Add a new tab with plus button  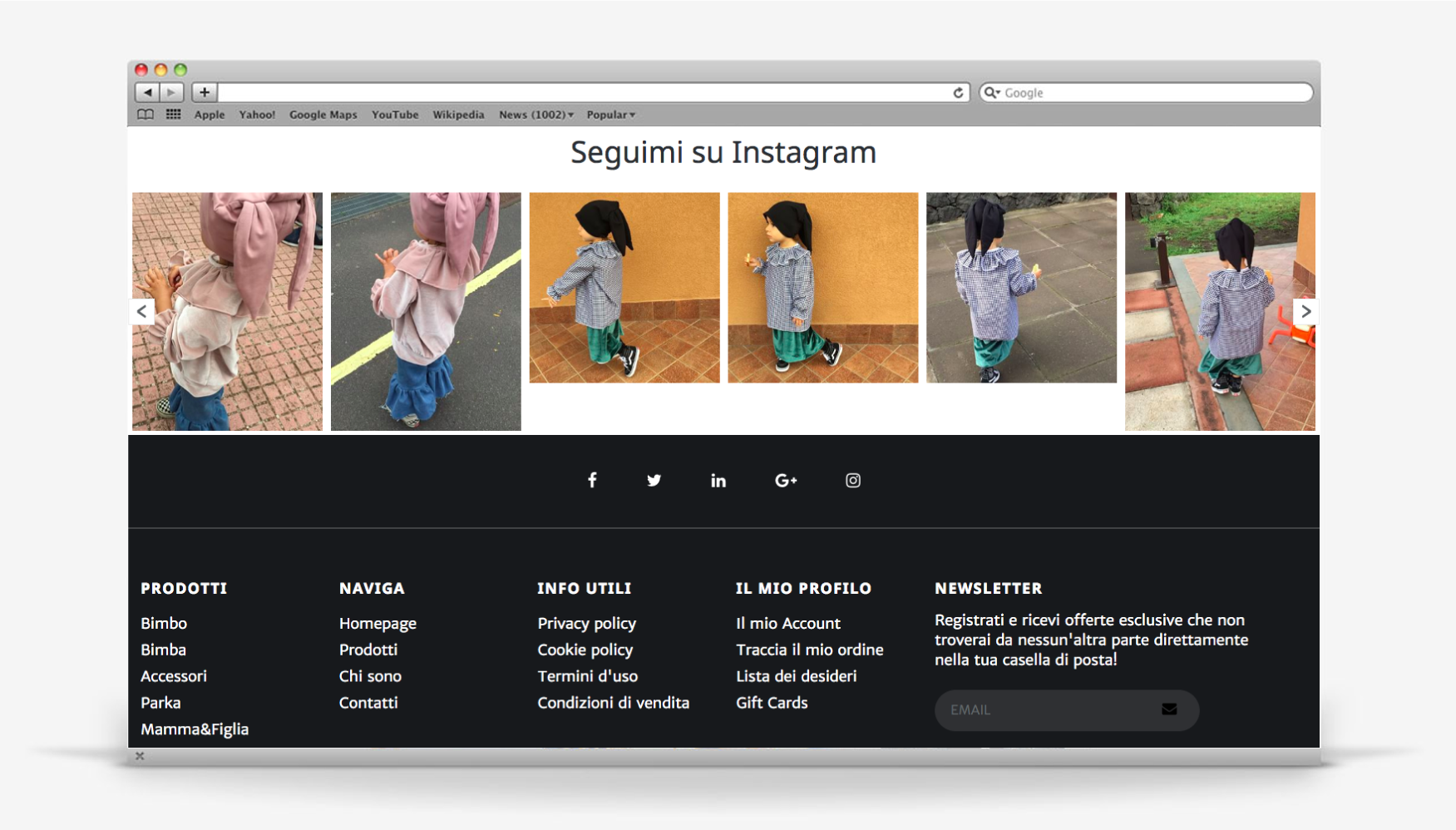pos(205,92)
